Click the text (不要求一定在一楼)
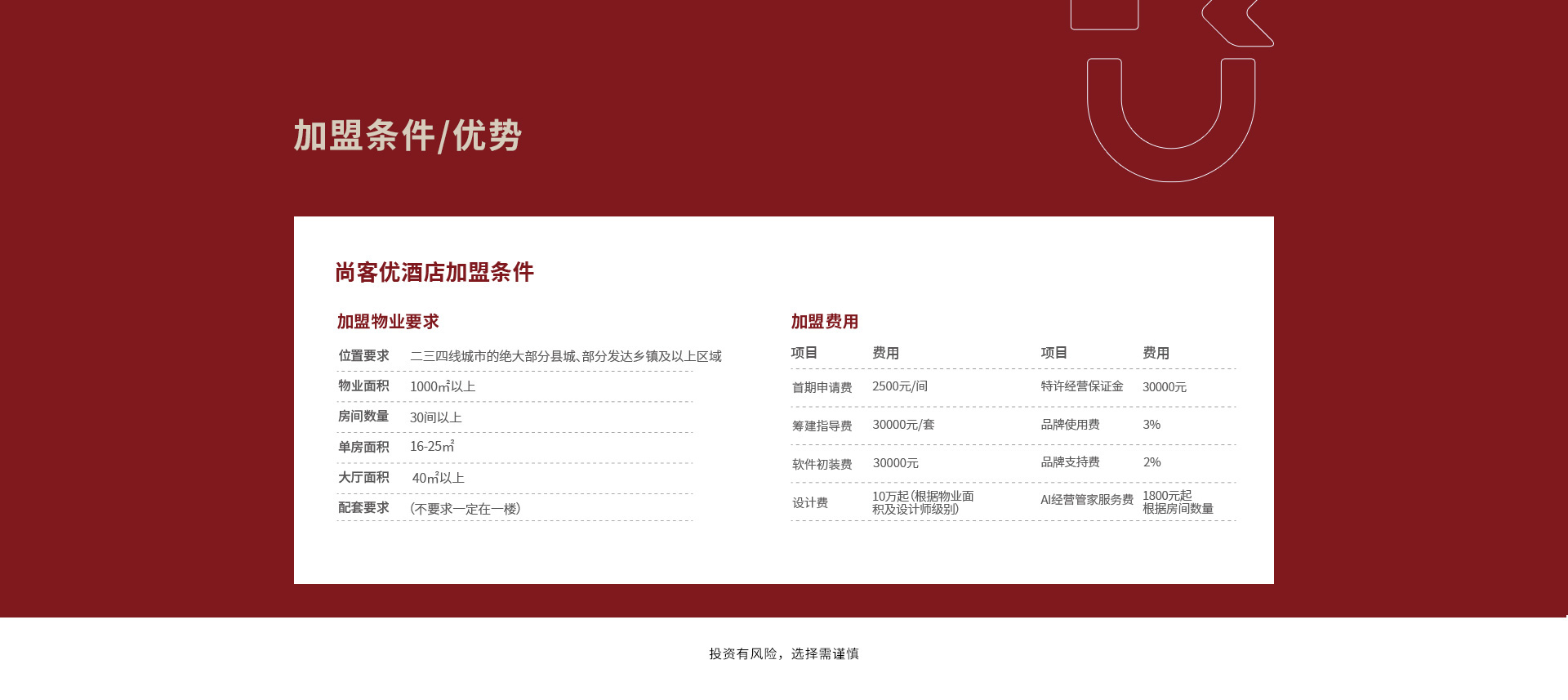 (x=465, y=509)
